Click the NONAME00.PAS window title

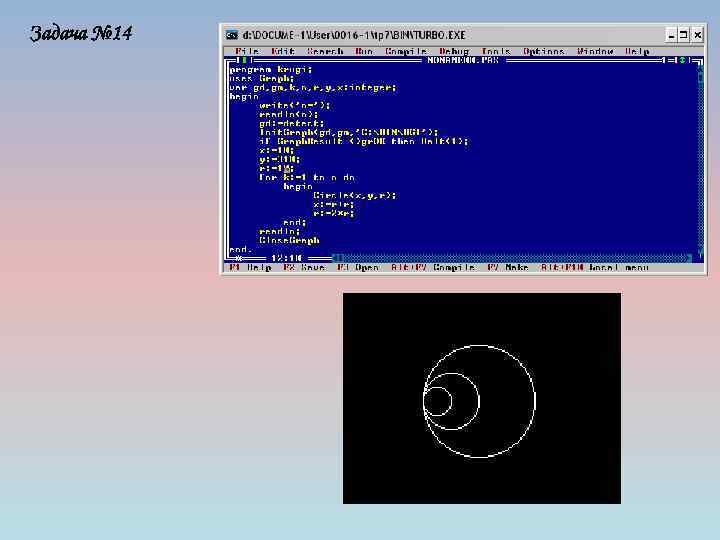(463, 60)
